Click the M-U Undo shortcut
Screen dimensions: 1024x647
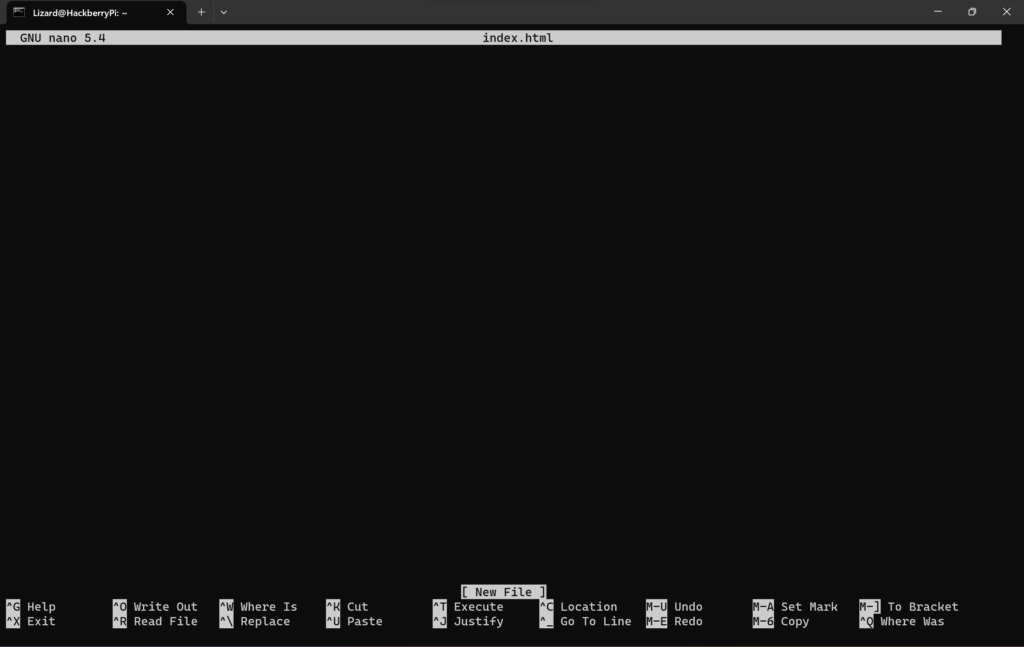tap(674, 607)
